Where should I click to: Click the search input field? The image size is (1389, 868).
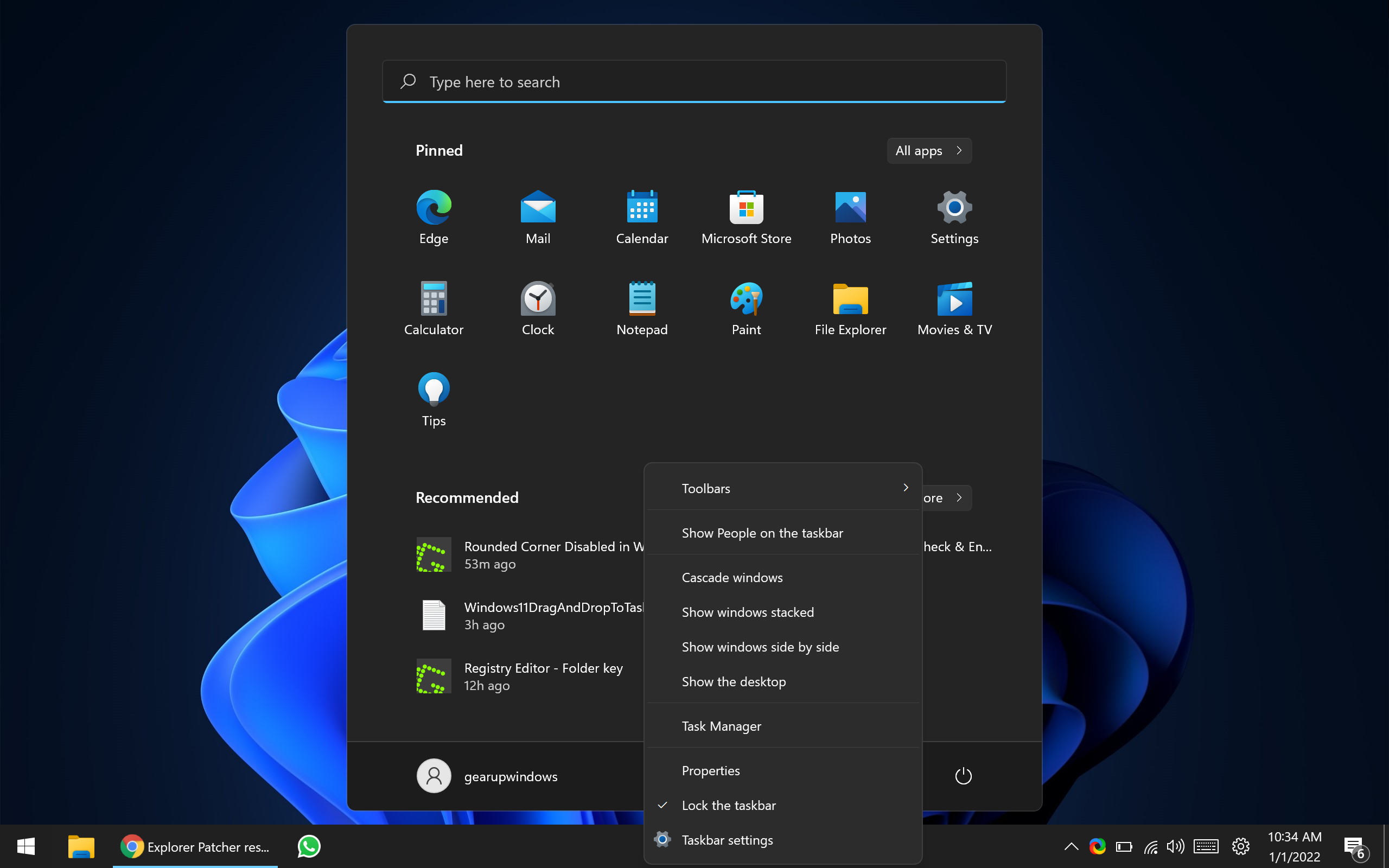693,81
